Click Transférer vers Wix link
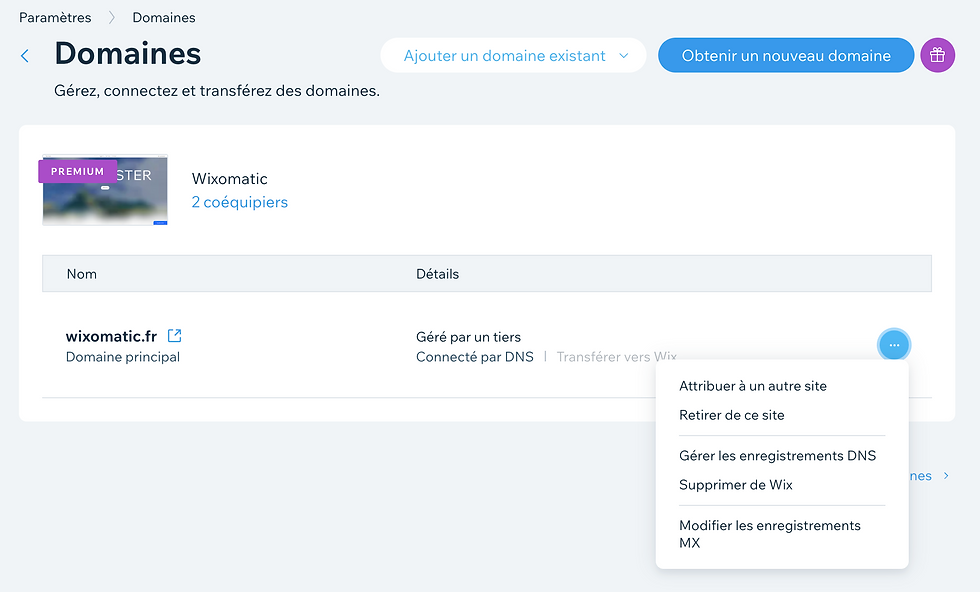The height and width of the screenshot is (592, 980). coord(616,356)
